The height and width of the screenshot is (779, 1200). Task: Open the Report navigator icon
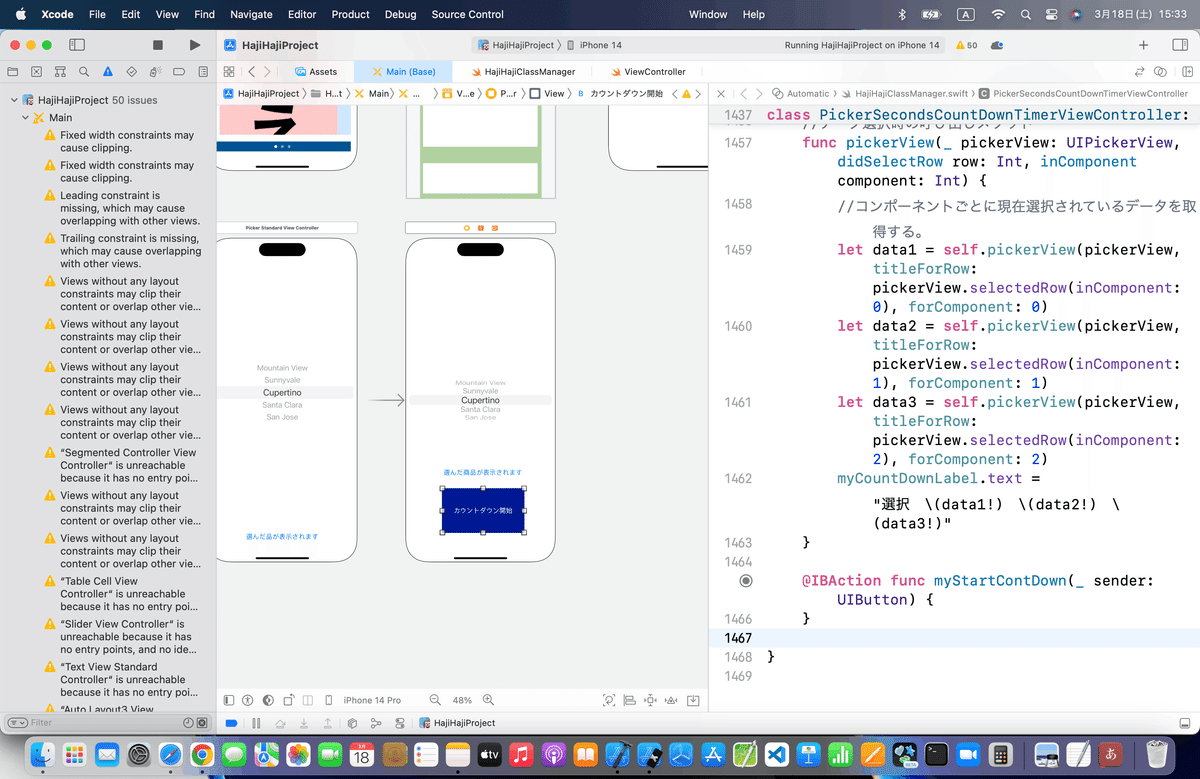click(x=201, y=72)
